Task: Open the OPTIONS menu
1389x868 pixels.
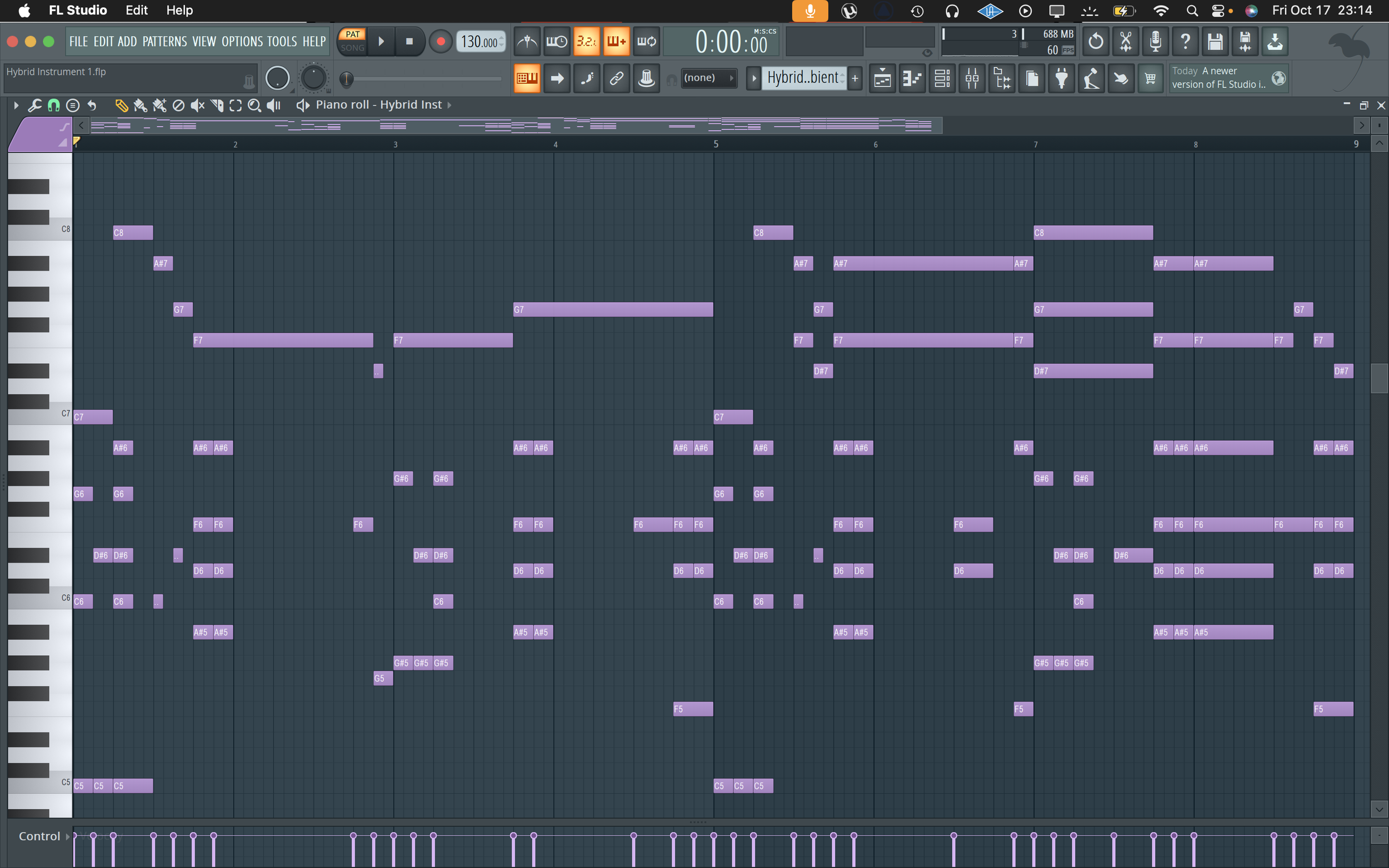Action: pyautogui.click(x=241, y=41)
